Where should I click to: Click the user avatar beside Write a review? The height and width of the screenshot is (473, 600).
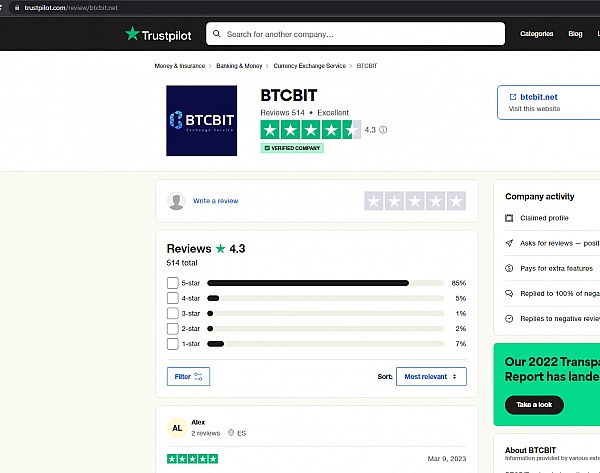pos(176,201)
